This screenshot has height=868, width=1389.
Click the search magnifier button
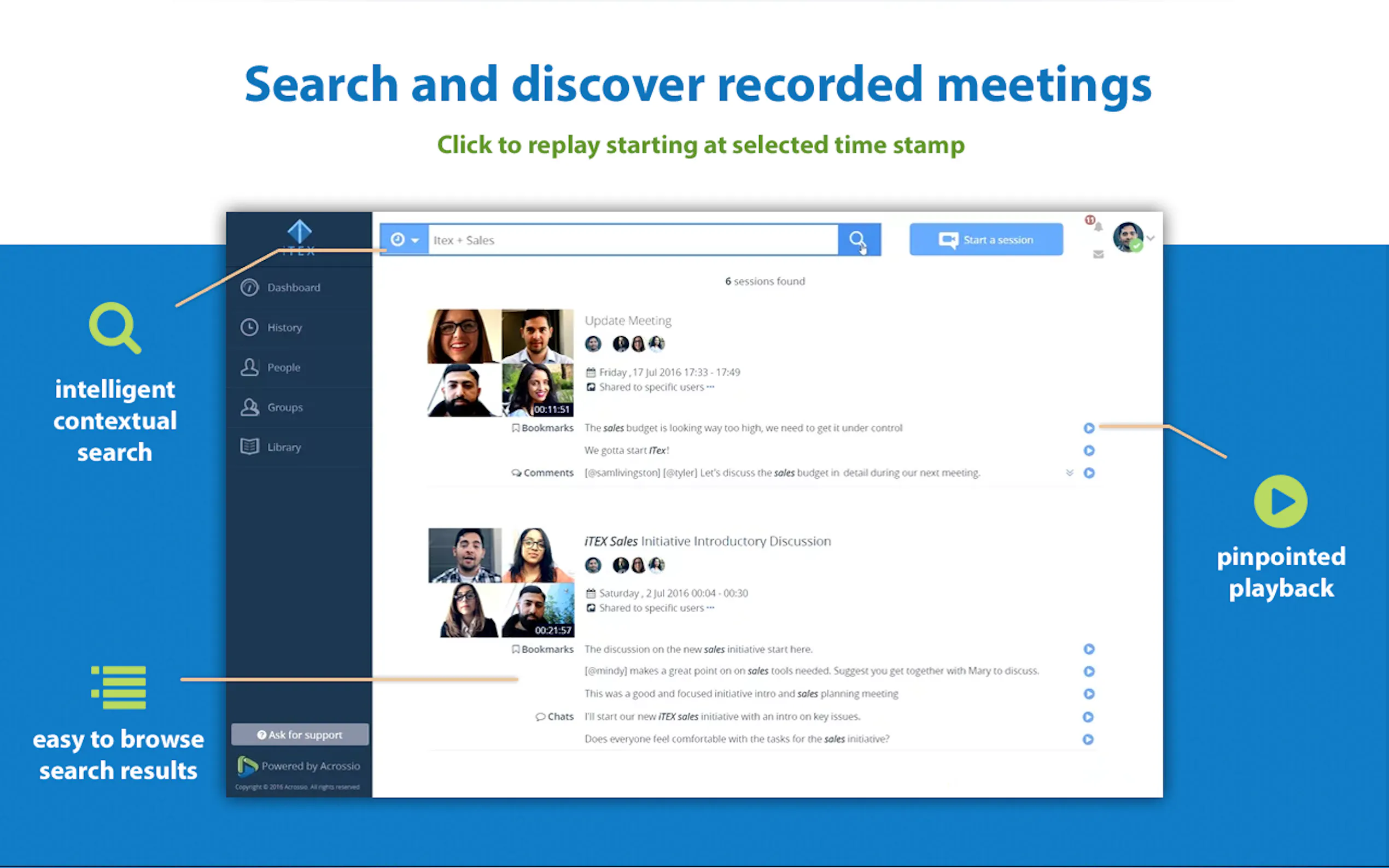coord(858,239)
